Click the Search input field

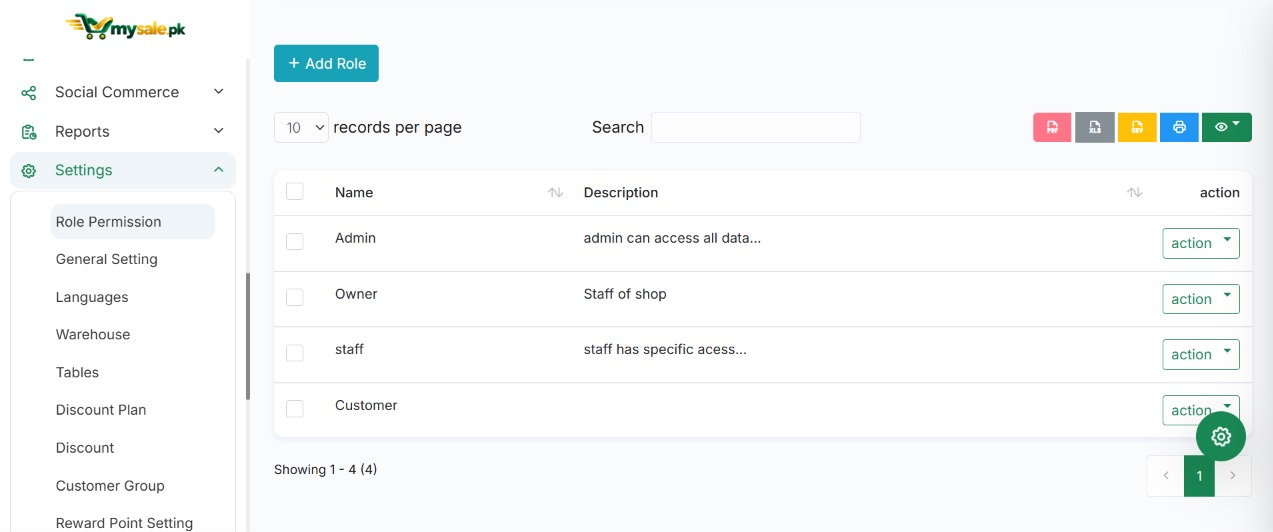[756, 127]
